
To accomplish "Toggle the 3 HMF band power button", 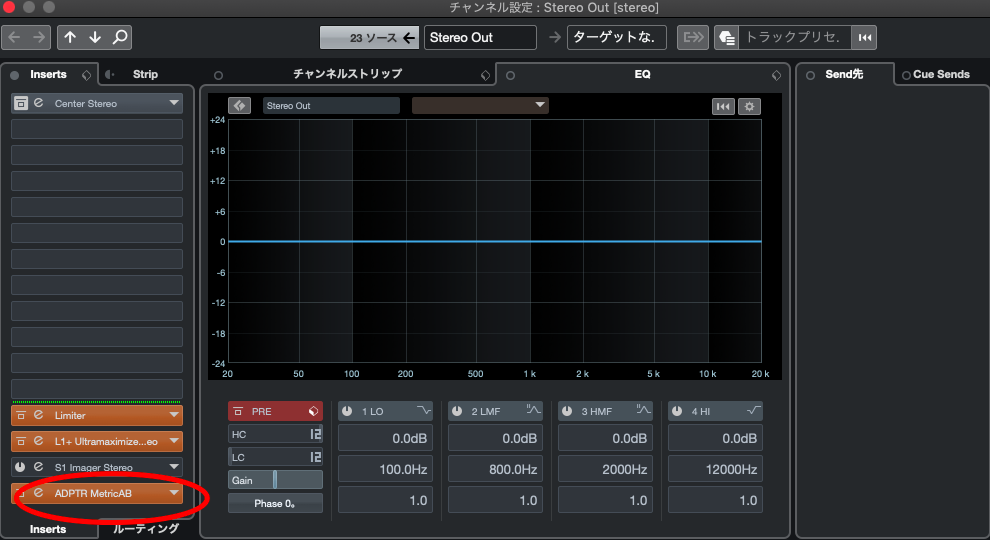I will point(567,411).
